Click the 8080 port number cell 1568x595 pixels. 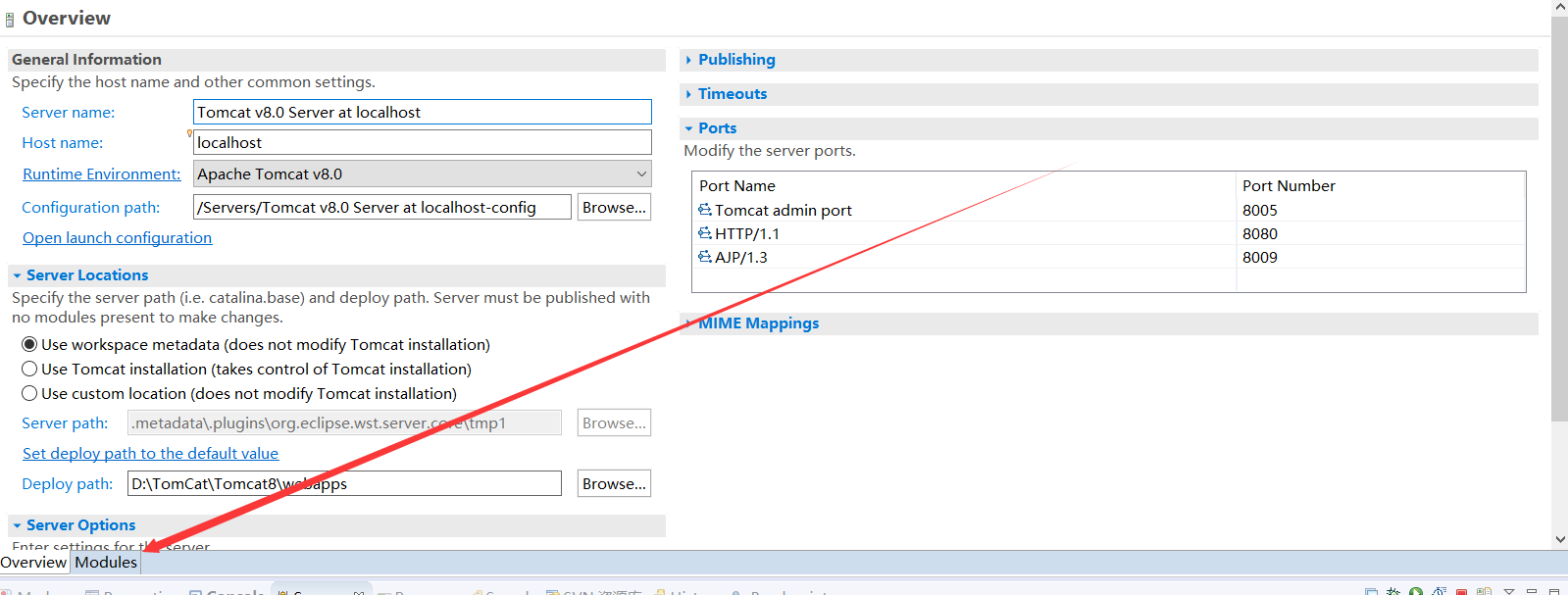click(1260, 233)
